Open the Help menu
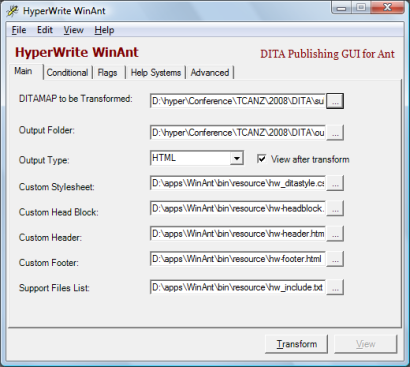Image resolution: width=410 pixels, height=367 pixels. (x=104, y=30)
